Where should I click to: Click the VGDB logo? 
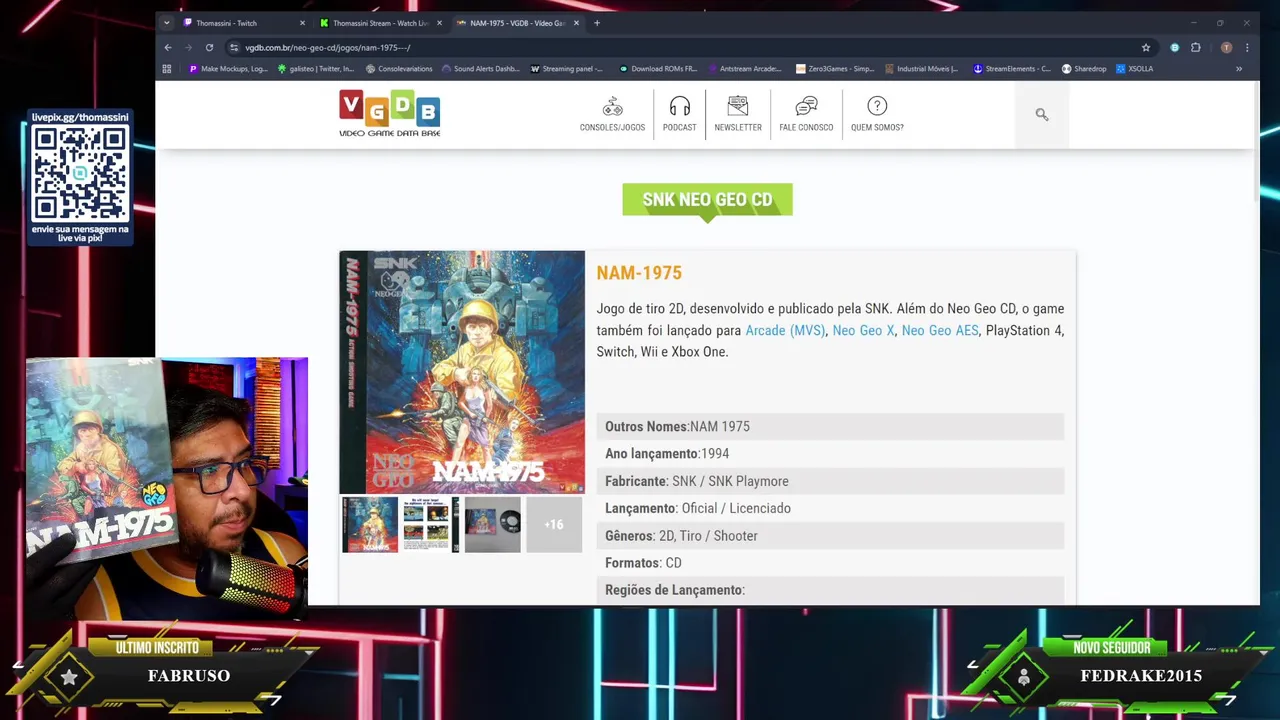tap(390, 114)
